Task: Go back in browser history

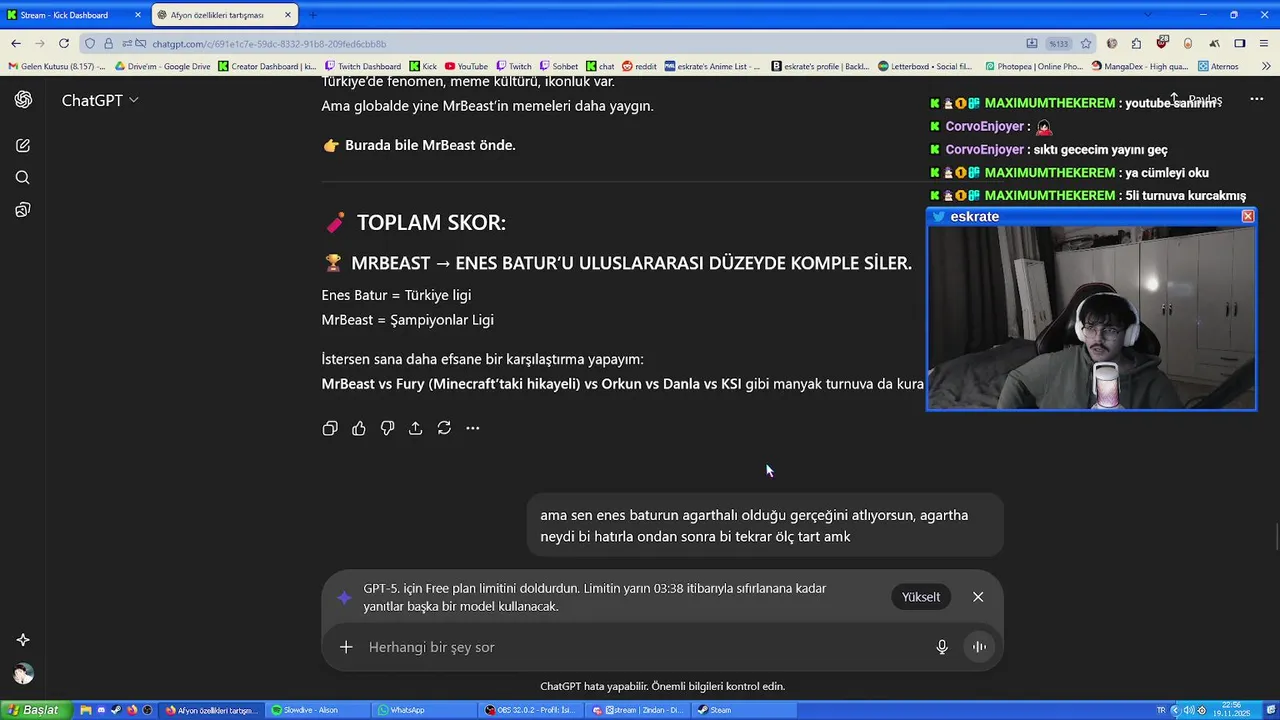Action: pyautogui.click(x=16, y=43)
